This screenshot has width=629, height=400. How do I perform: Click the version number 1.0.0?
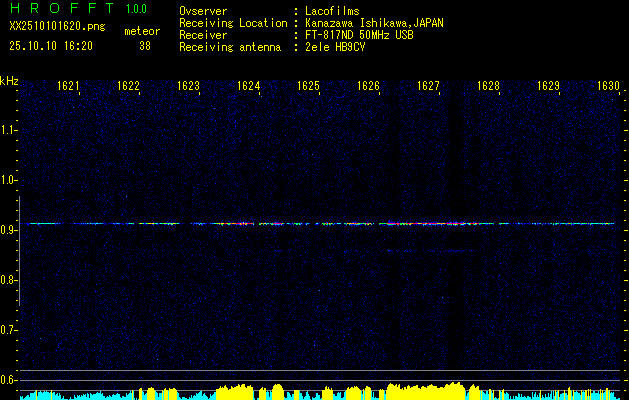pos(138,10)
